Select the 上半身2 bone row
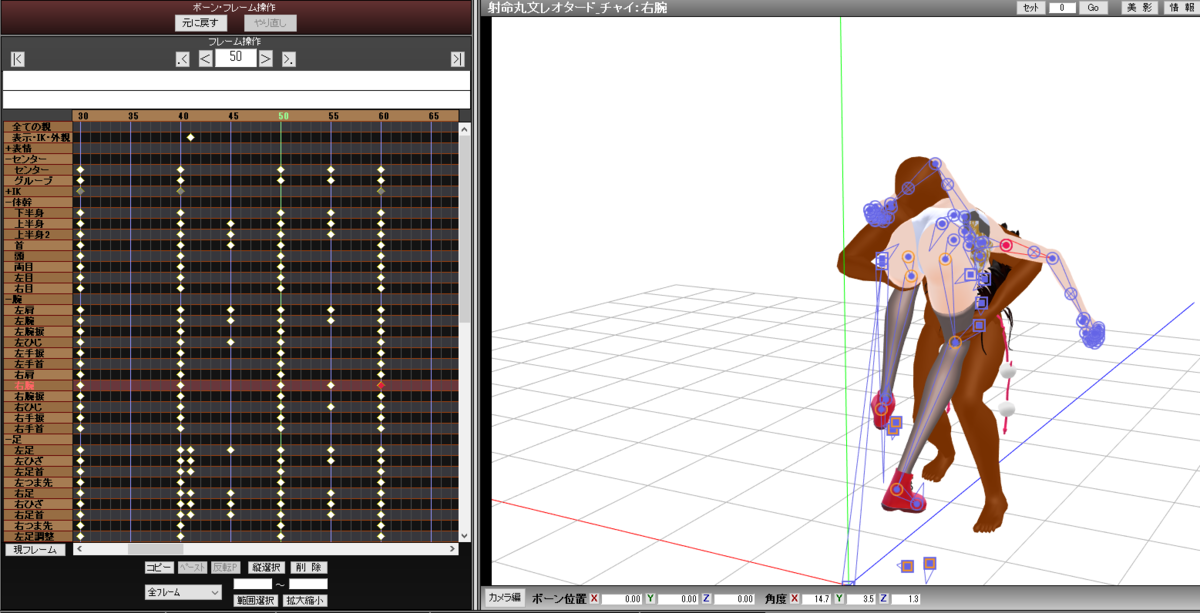 click(37, 234)
